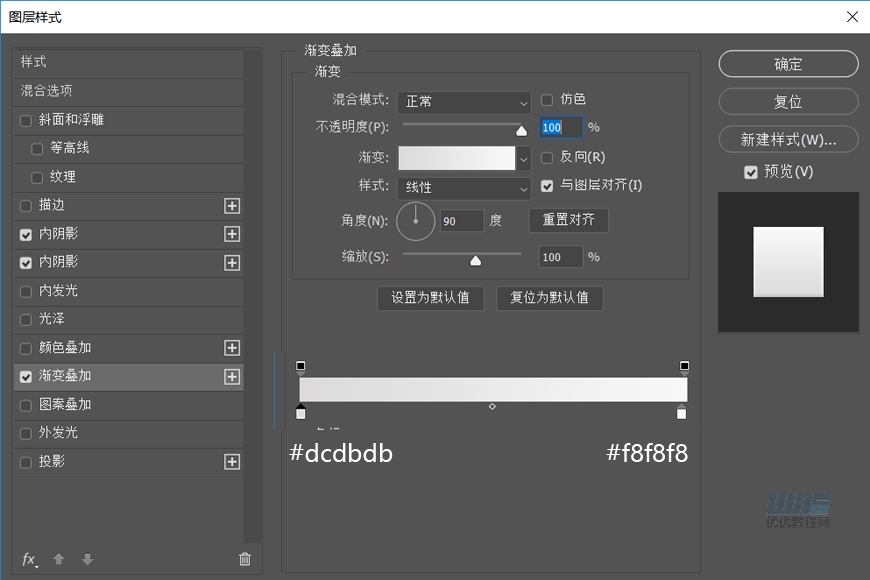Open the 混合模式 blend mode dropdown

coord(464,103)
